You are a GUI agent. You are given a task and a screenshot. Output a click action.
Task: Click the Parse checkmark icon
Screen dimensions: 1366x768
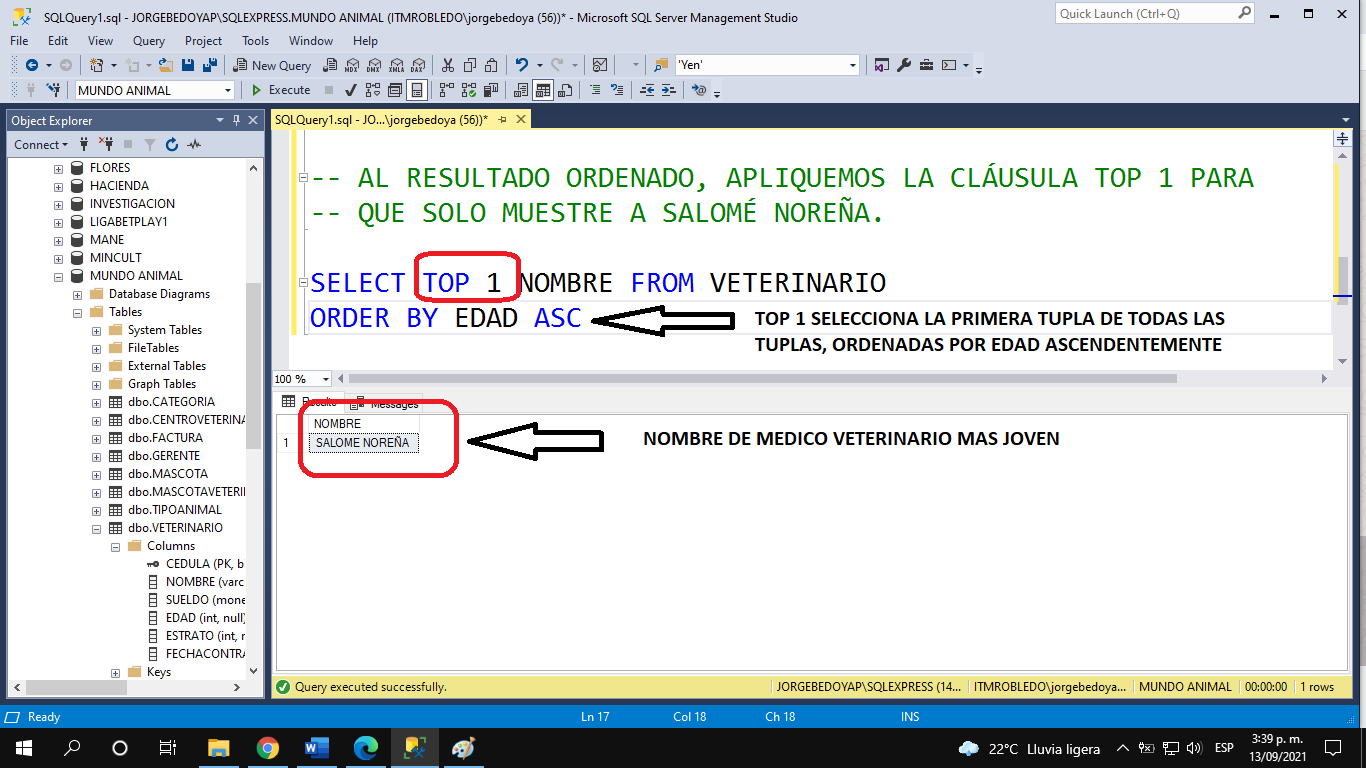point(350,90)
